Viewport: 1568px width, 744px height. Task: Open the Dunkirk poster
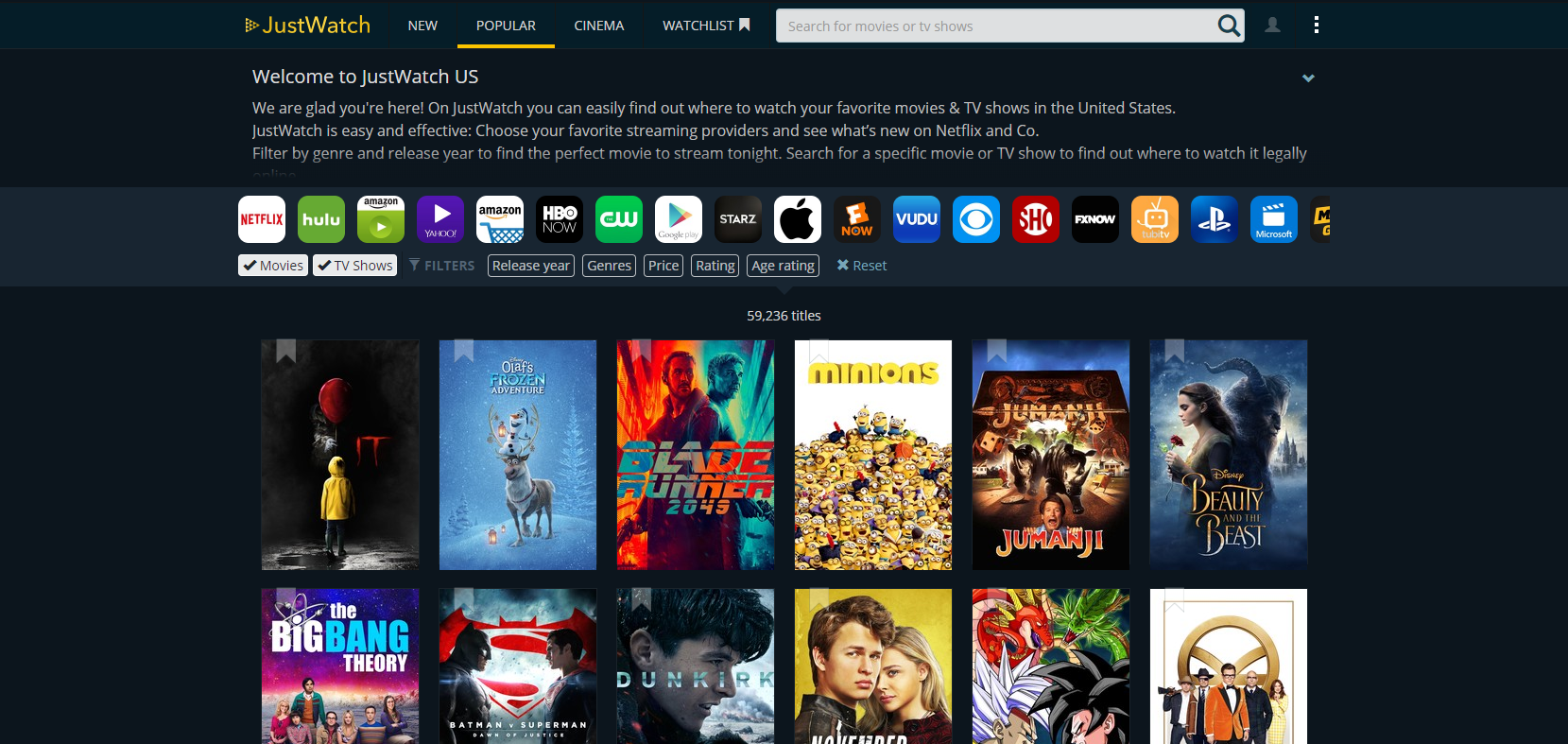696,666
